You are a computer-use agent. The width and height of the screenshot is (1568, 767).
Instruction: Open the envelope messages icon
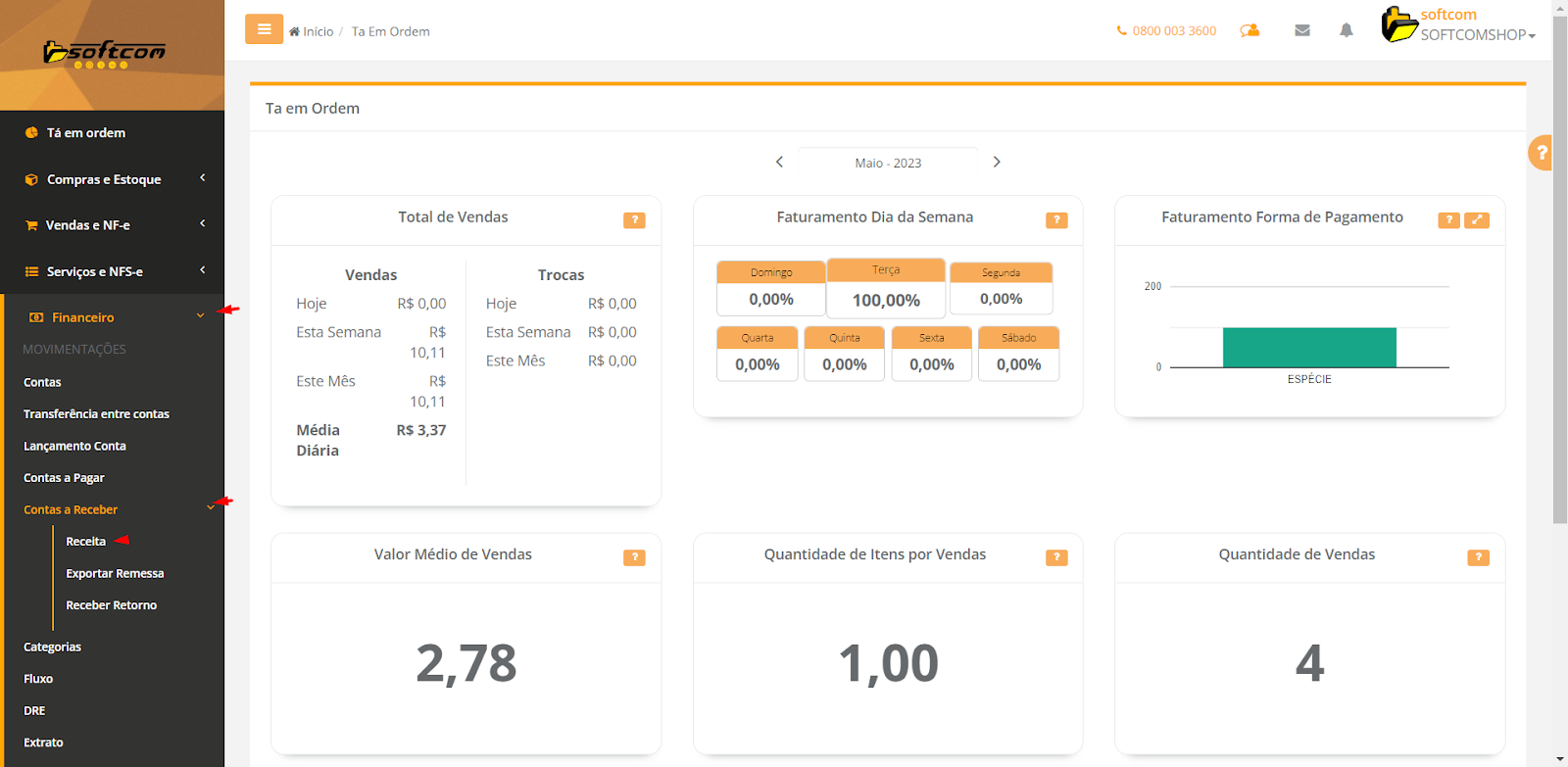coord(1301,30)
